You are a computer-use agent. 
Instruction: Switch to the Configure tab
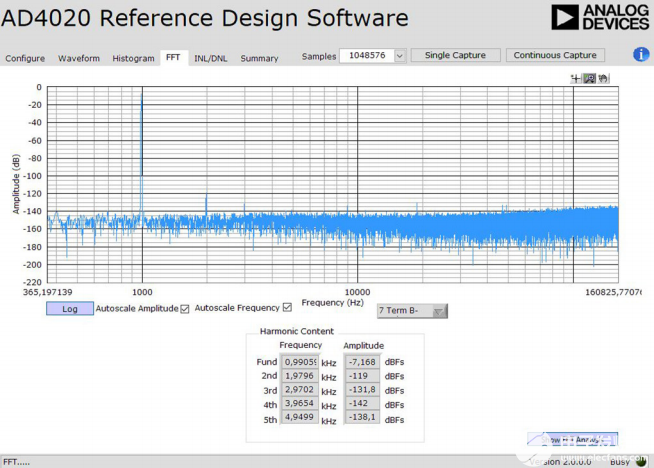click(x=25, y=58)
